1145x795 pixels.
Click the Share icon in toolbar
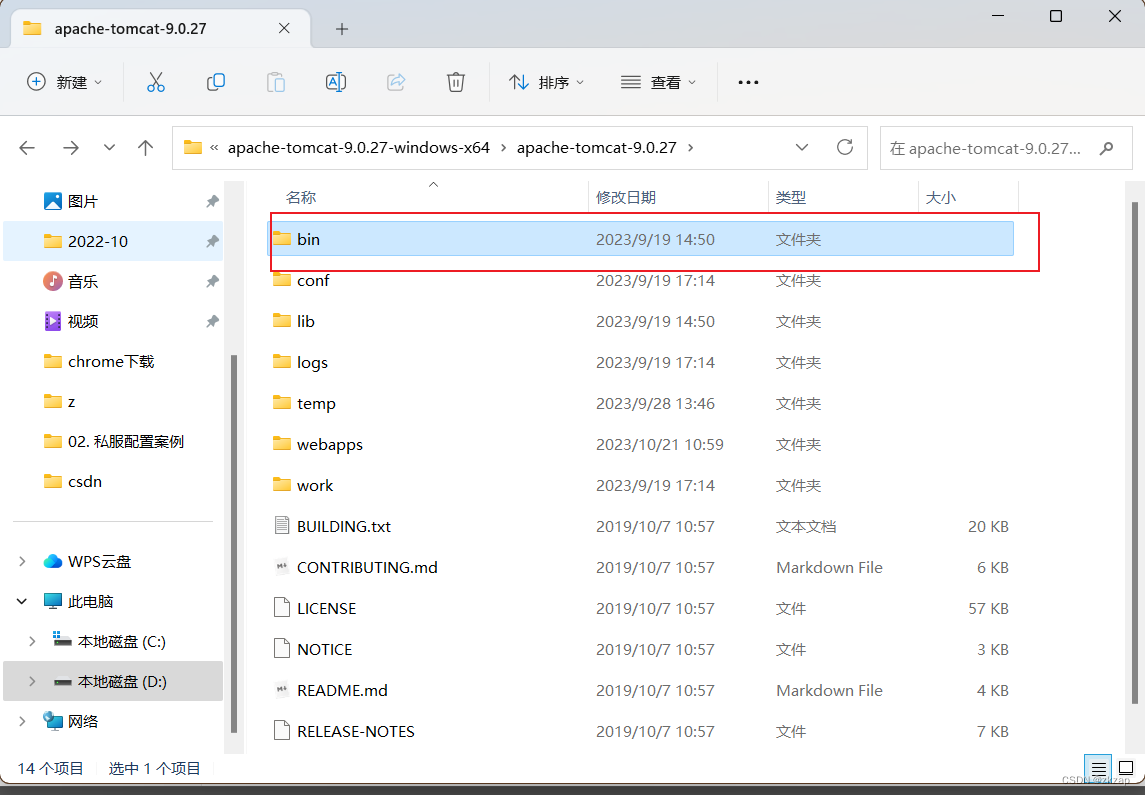pyautogui.click(x=396, y=82)
